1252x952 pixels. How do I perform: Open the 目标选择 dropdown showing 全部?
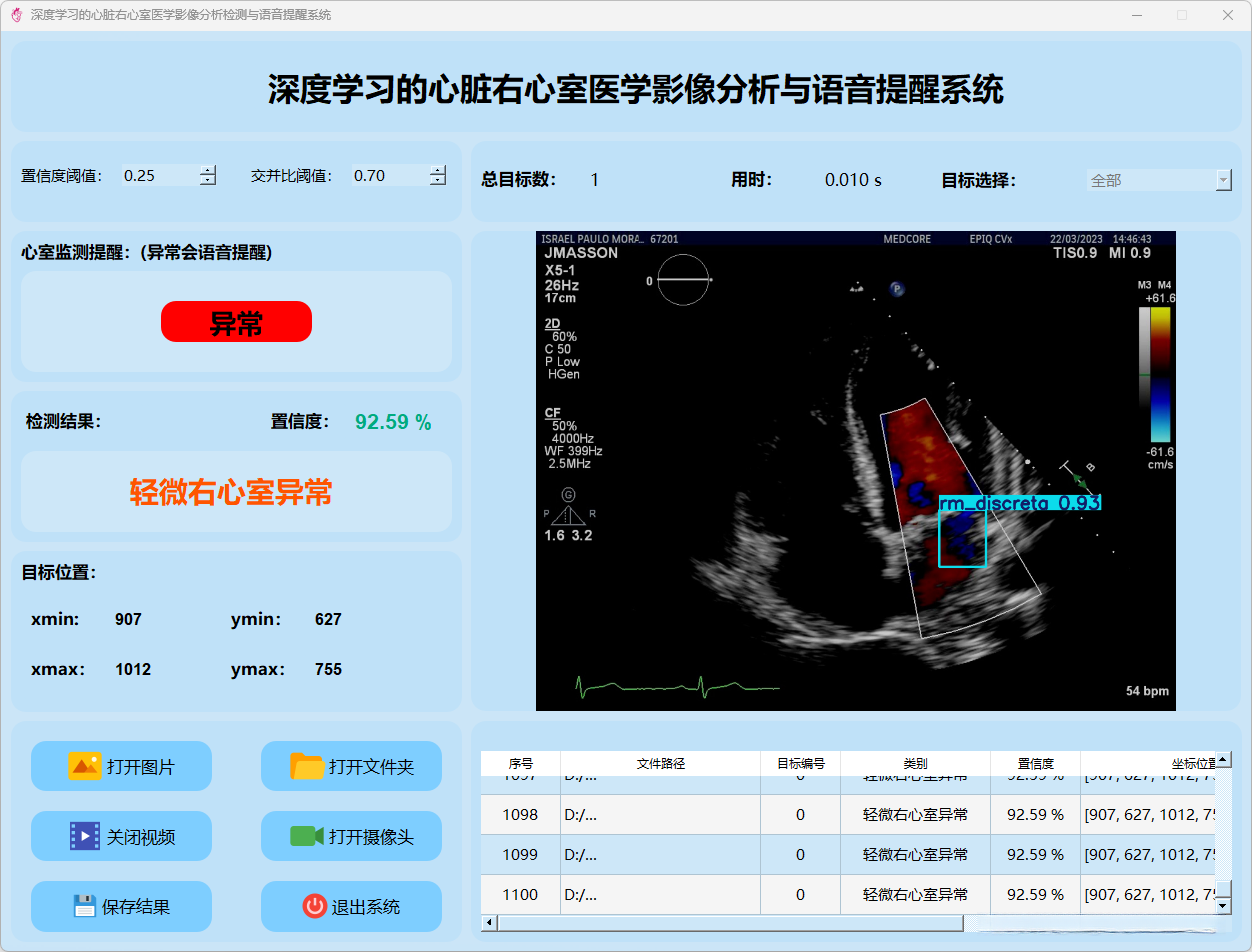tap(1159, 180)
